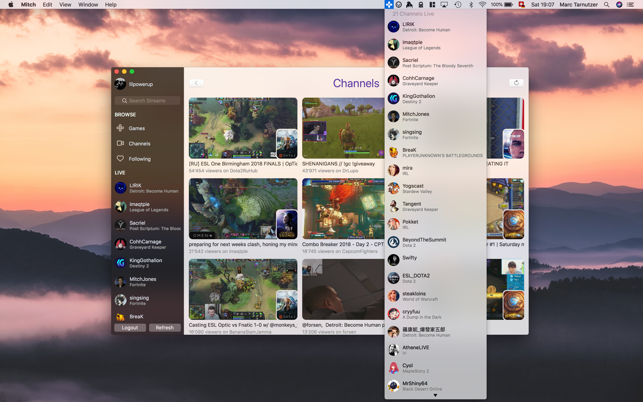This screenshot has width=643, height=402.
Task: Select CohhCarnage avatar in the dropdown list
Action: pos(393,80)
